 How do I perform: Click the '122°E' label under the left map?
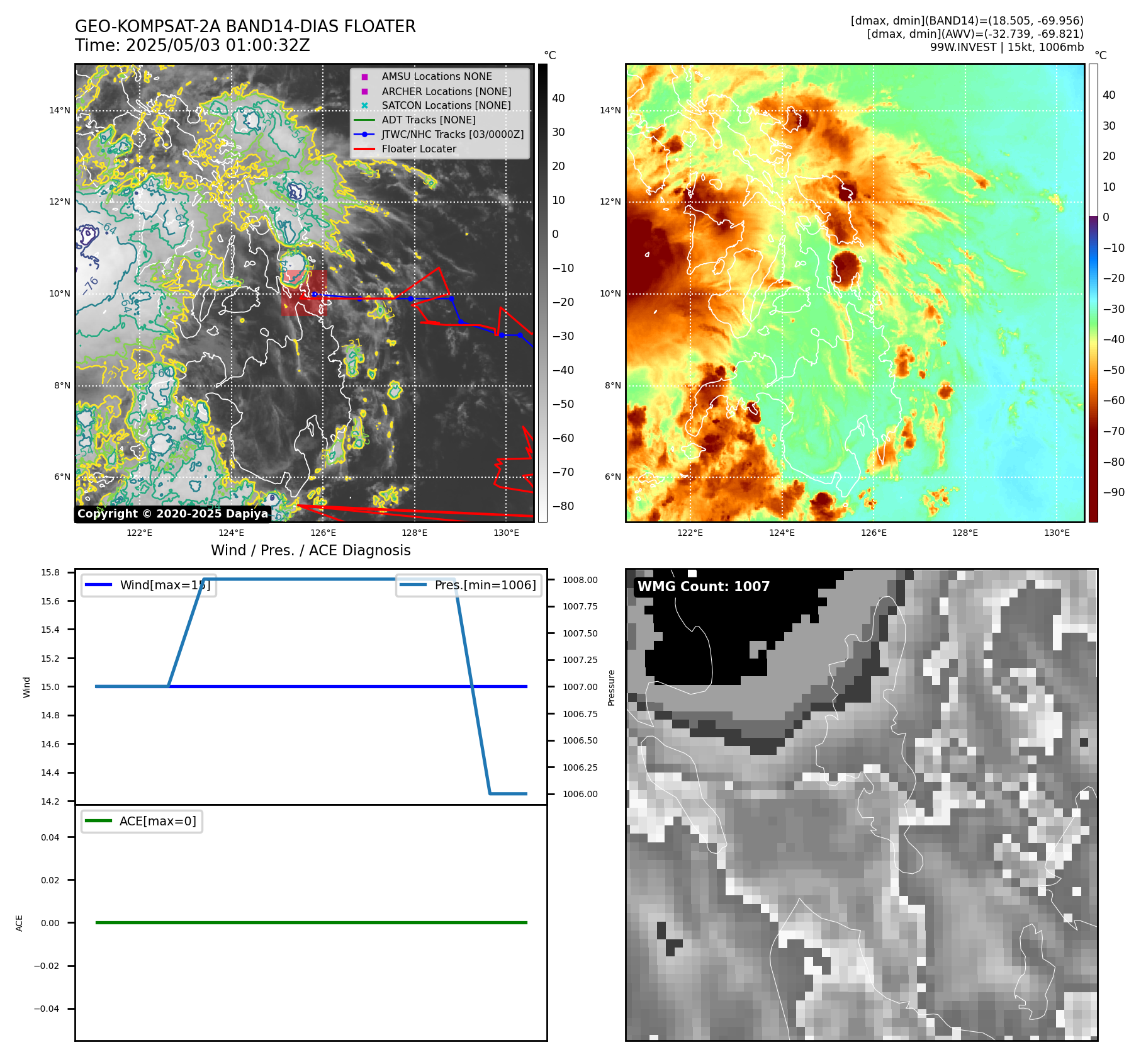coord(139,533)
